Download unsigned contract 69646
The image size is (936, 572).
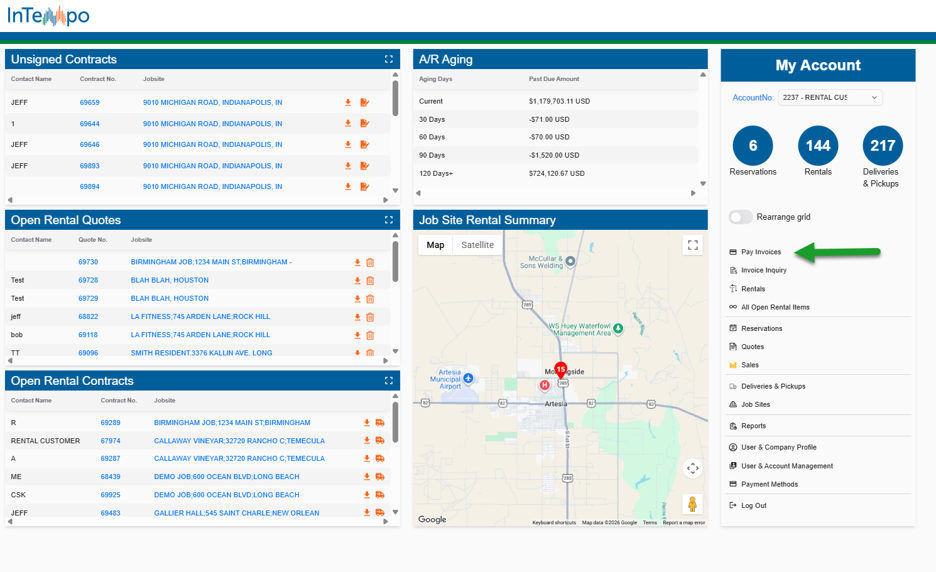pyautogui.click(x=348, y=144)
